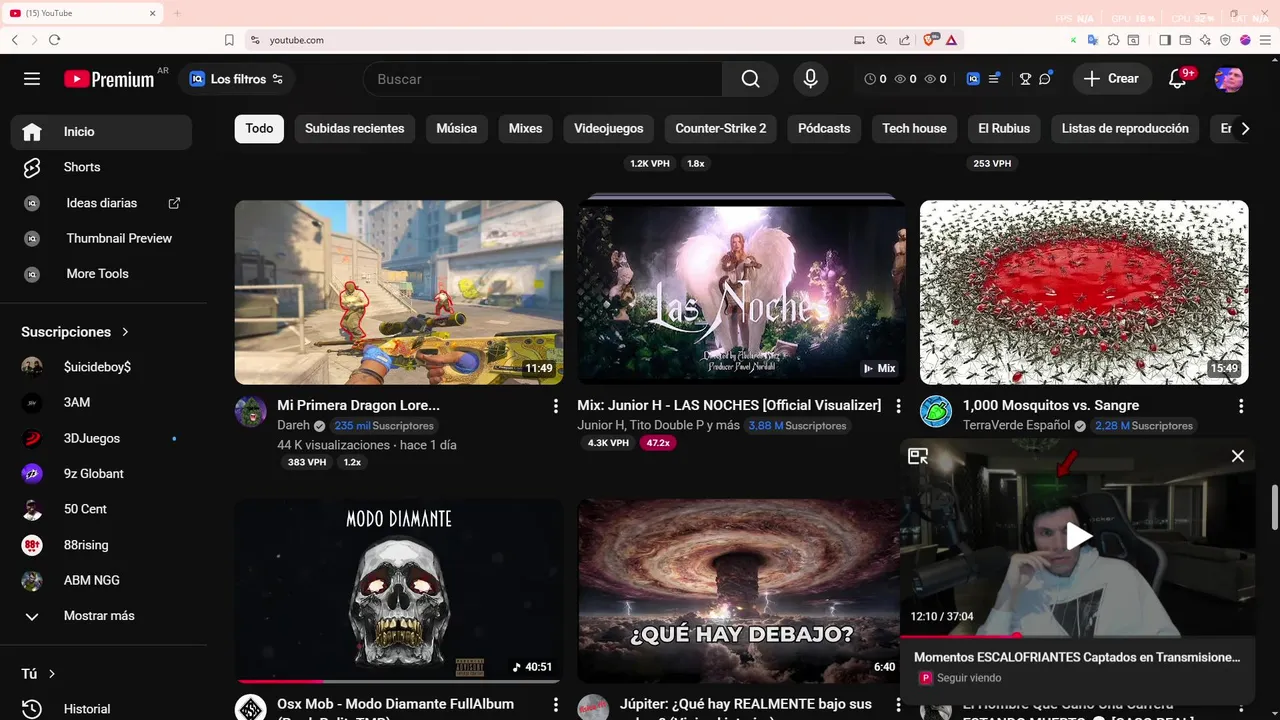Open More Tools in sidebar
This screenshot has width=1280, height=720.
click(x=101, y=274)
